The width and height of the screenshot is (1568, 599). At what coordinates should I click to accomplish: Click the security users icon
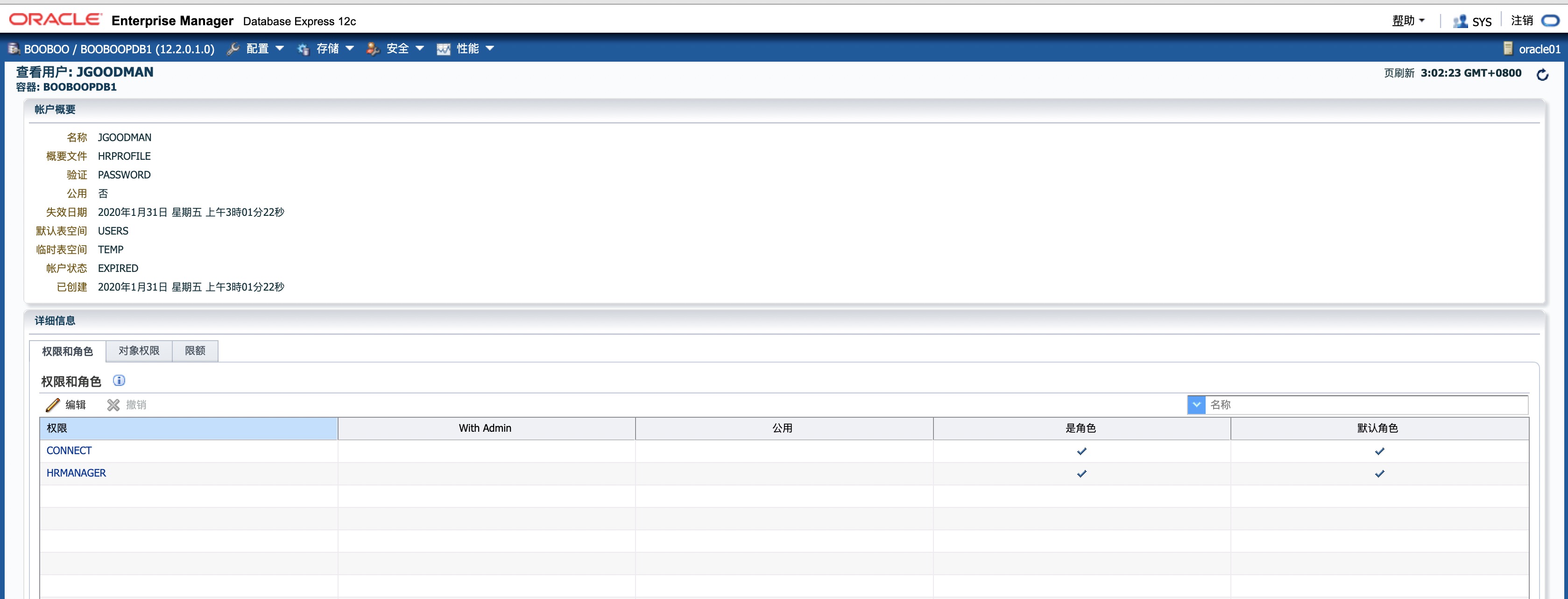coord(373,49)
